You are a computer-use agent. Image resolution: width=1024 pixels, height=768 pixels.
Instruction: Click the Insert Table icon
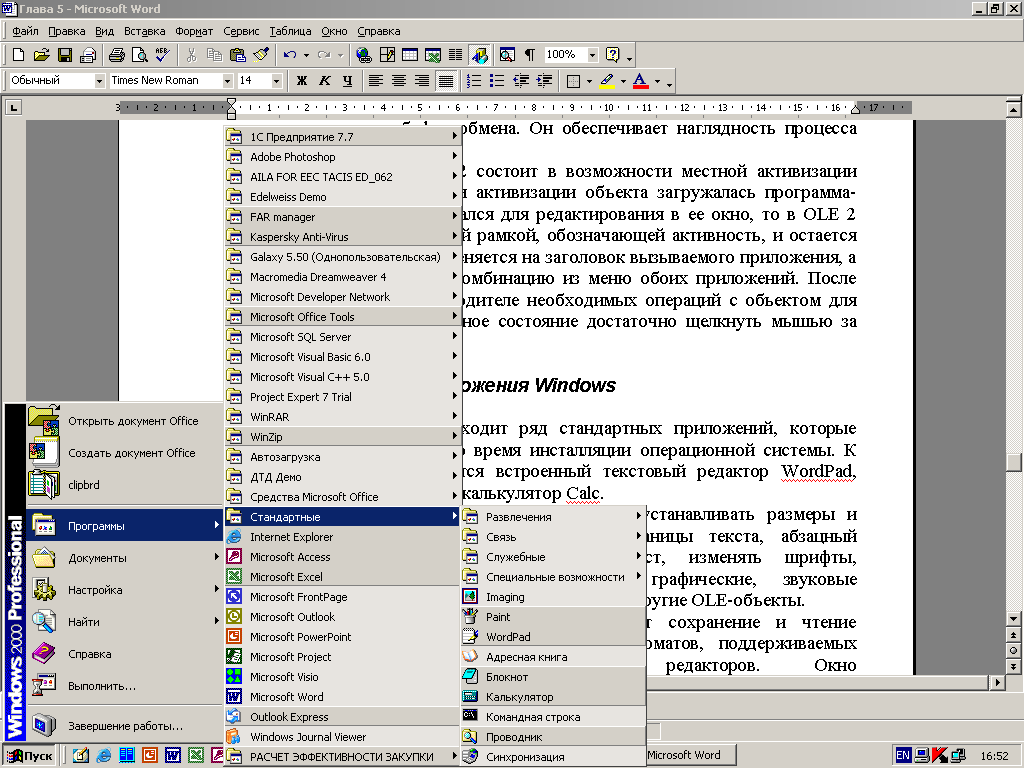pos(410,55)
